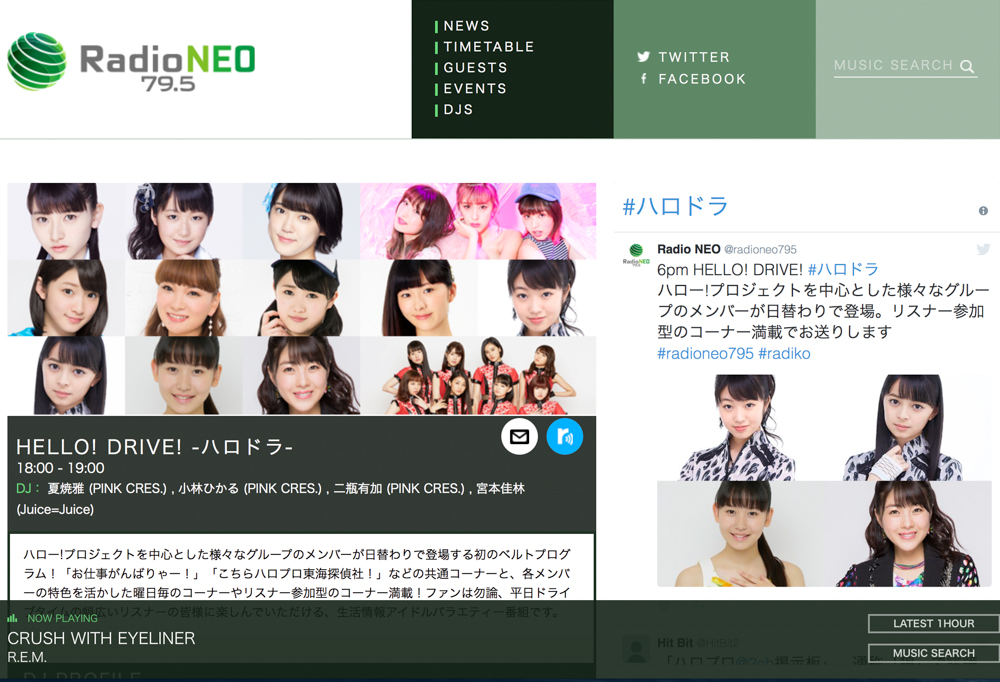Viewport: 1000px width, 682px height.
Task: Open the bottom-left photo in the tweet
Action: pyautogui.click(x=740, y=534)
